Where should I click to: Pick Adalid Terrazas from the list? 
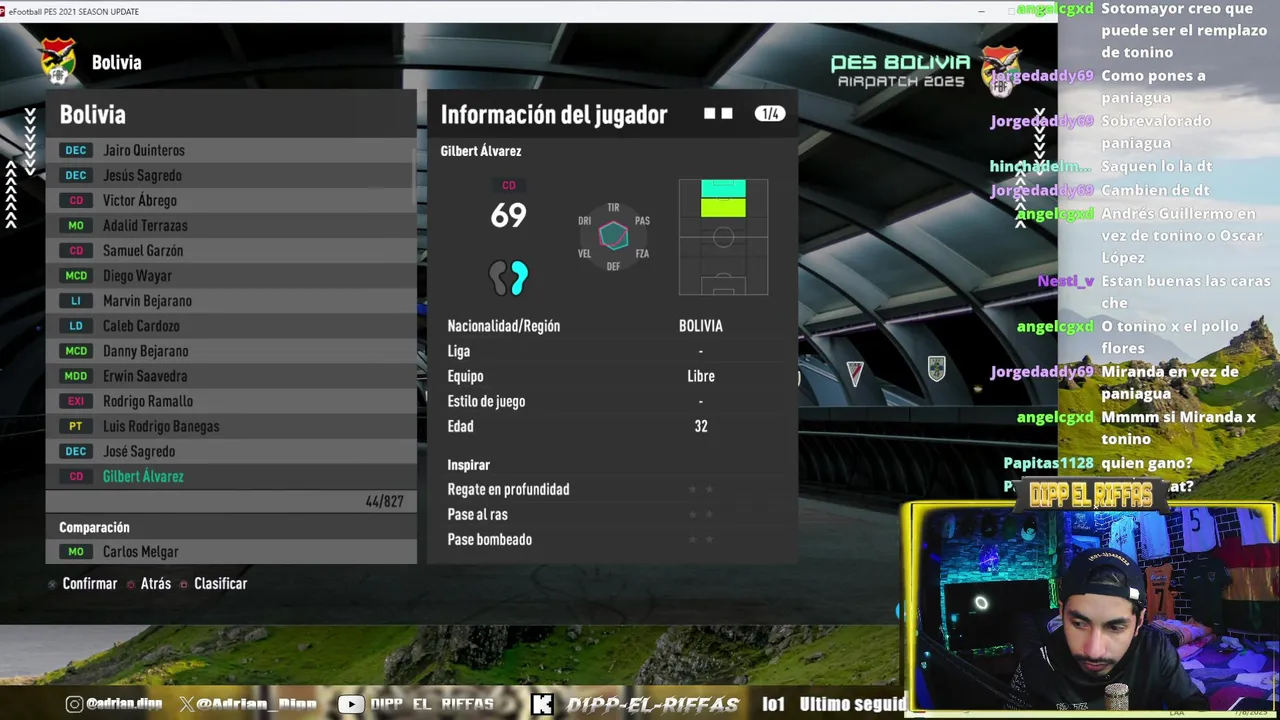click(229, 225)
